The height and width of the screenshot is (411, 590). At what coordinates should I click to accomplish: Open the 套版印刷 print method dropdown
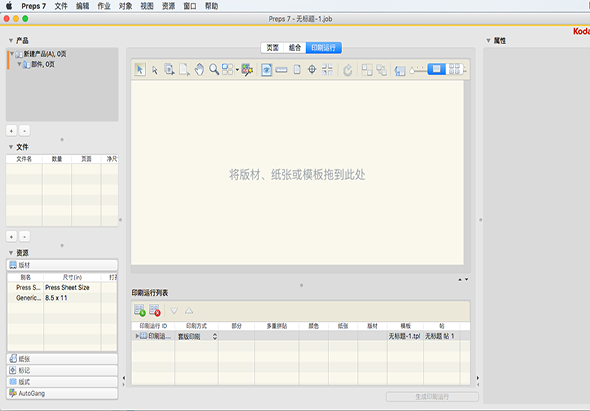point(197,336)
